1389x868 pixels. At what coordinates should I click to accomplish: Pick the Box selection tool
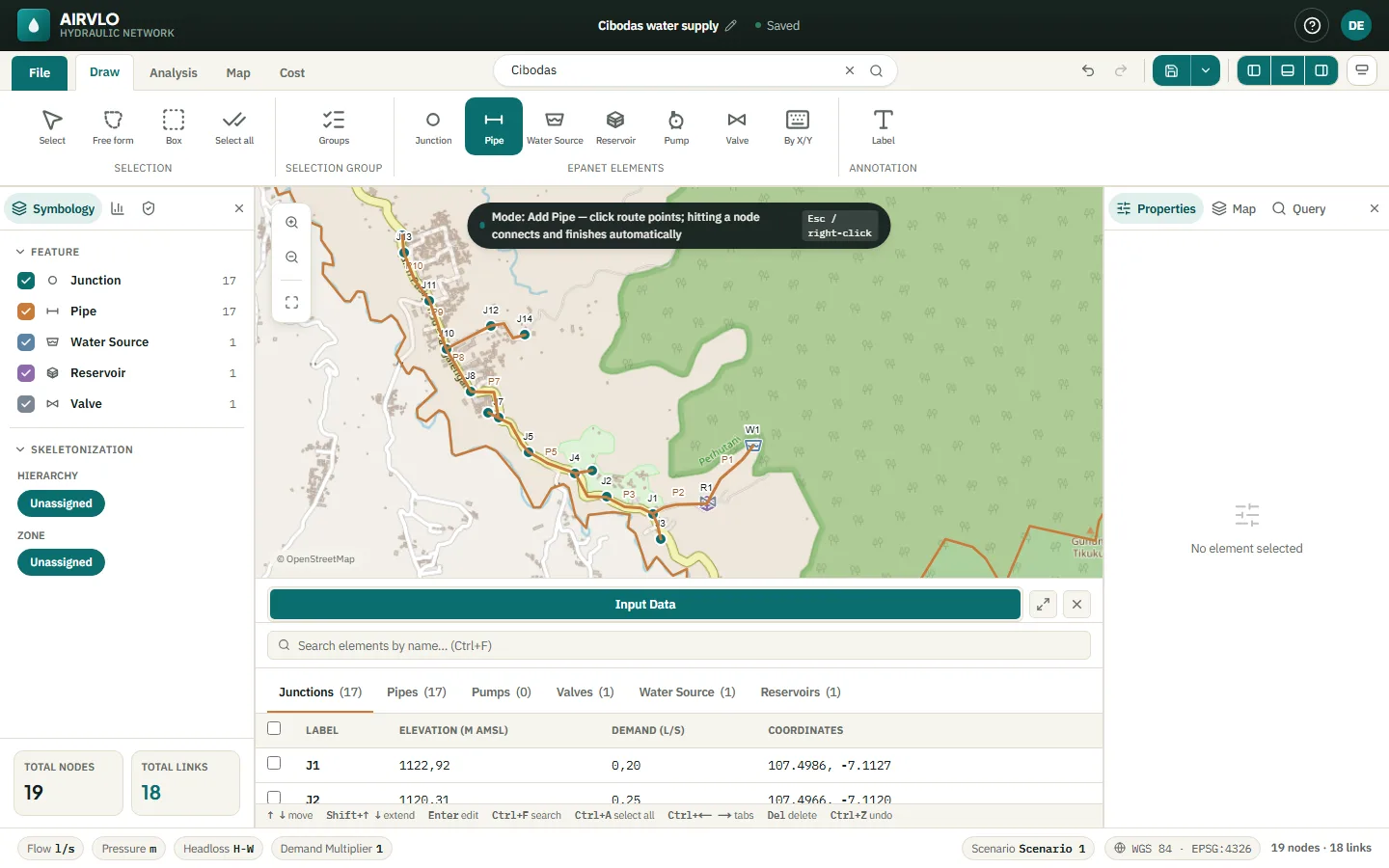click(x=174, y=126)
